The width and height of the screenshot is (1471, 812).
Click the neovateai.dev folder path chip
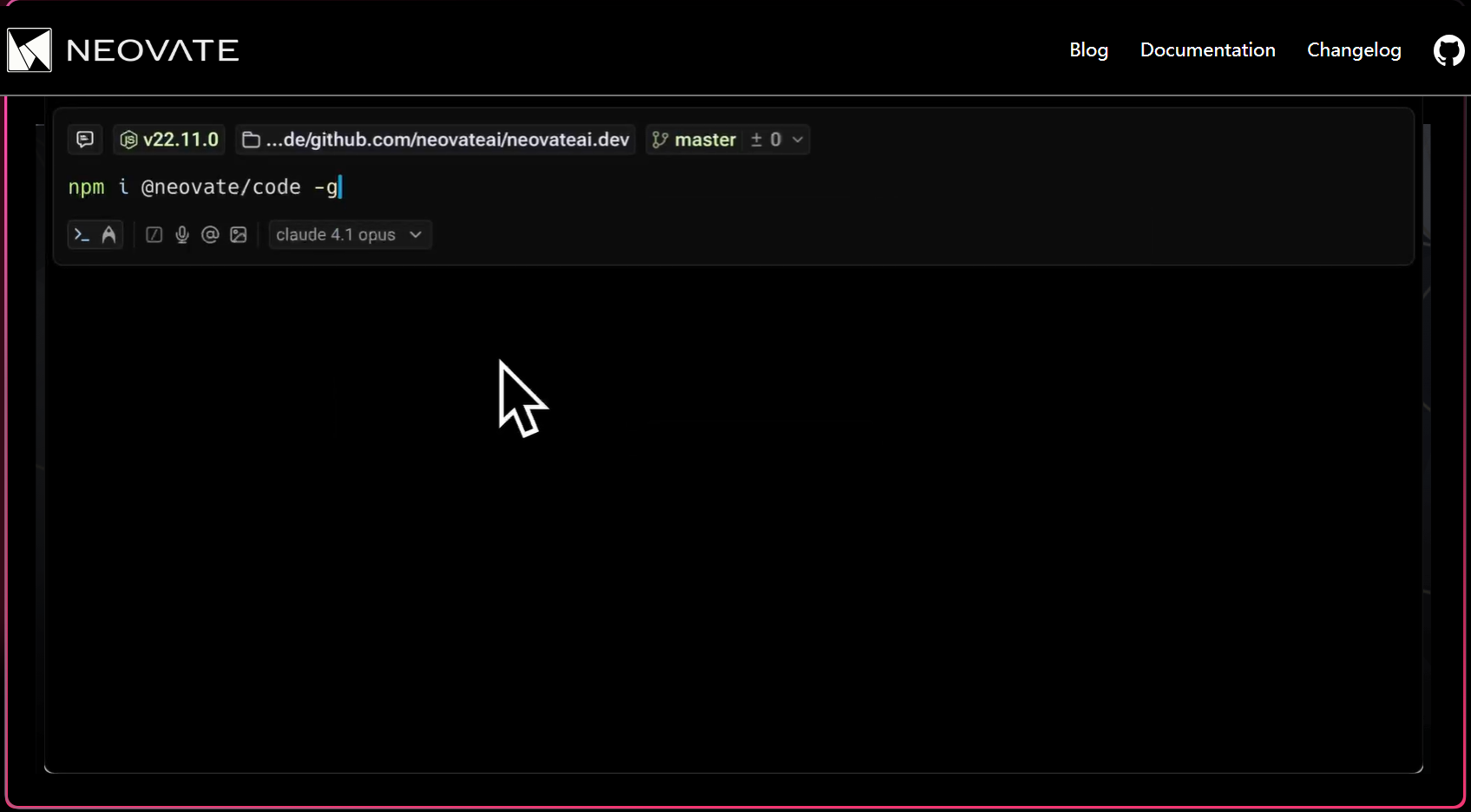(436, 140)
